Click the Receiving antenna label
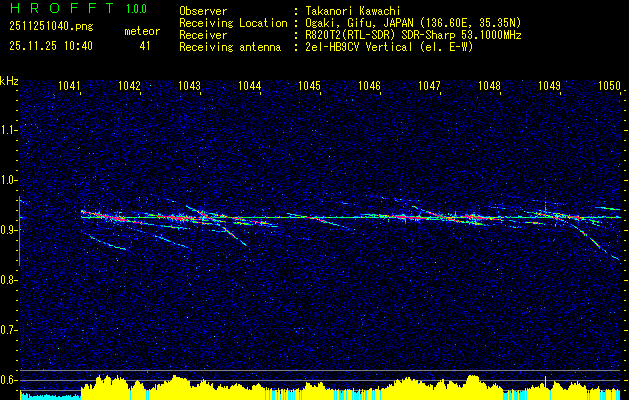The height and width of the screenshot is (400, 629). [230, 47]
